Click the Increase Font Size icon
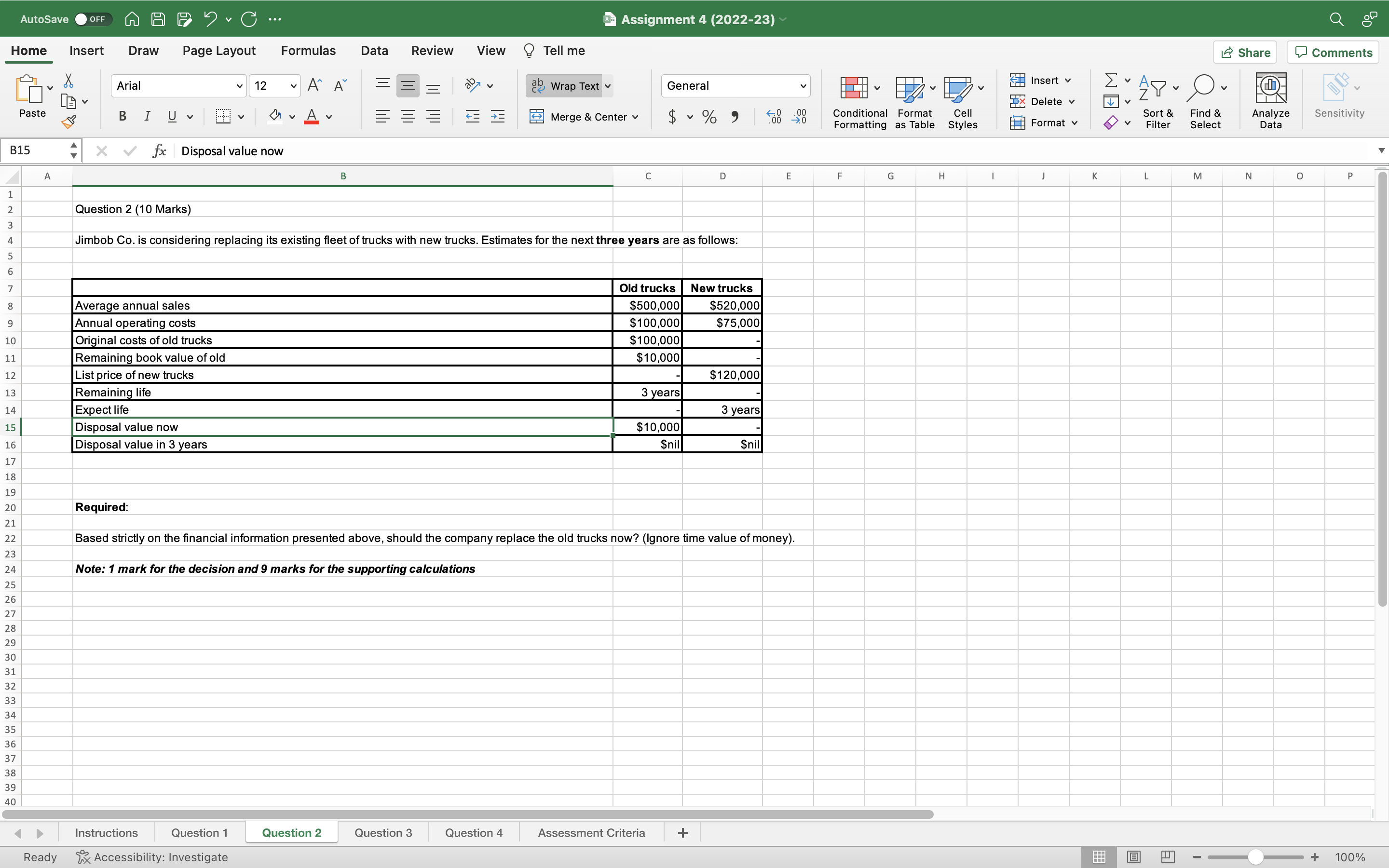 tap(314, 86)
